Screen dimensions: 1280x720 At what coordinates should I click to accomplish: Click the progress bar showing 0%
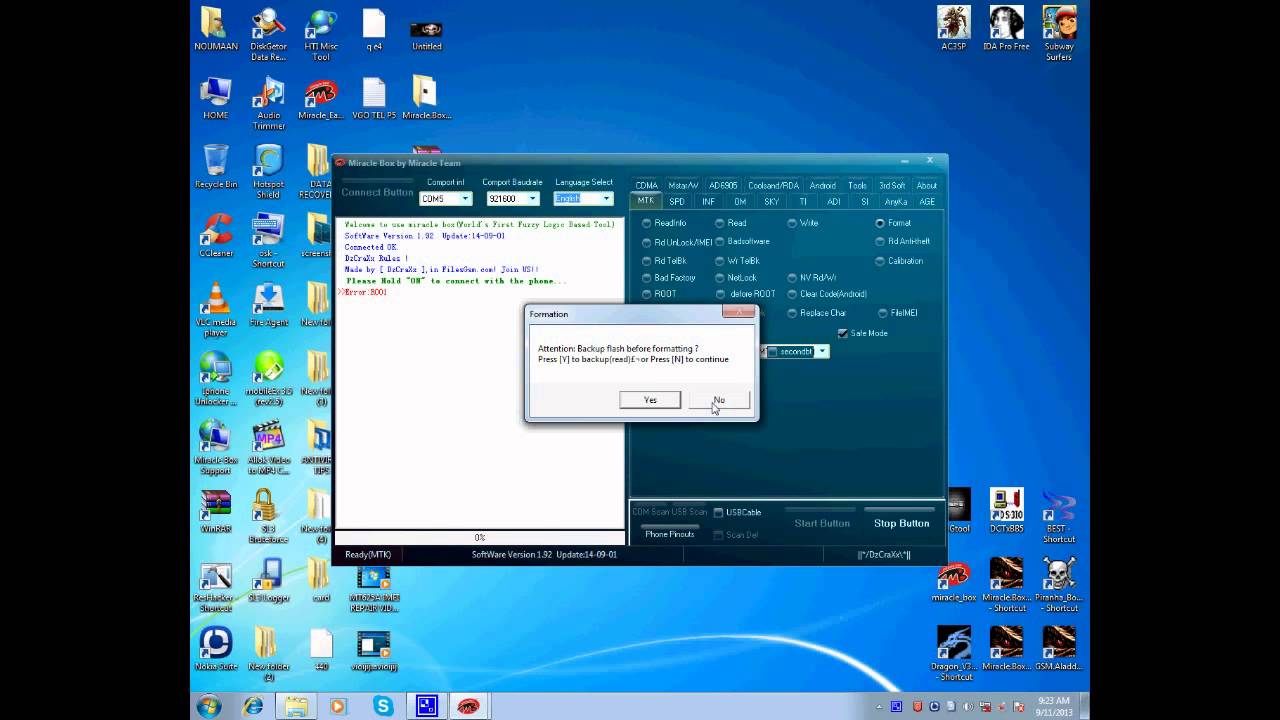coord(480,538)
